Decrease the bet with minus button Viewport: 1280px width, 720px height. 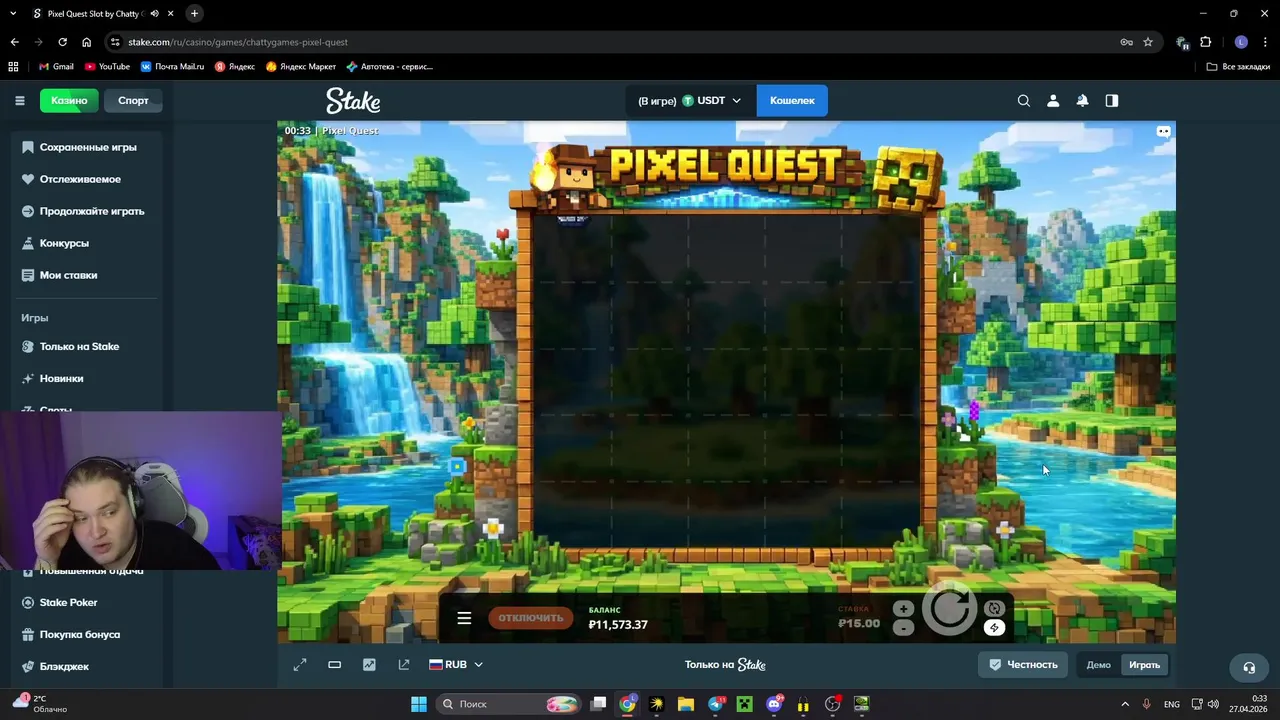(903, 628)
